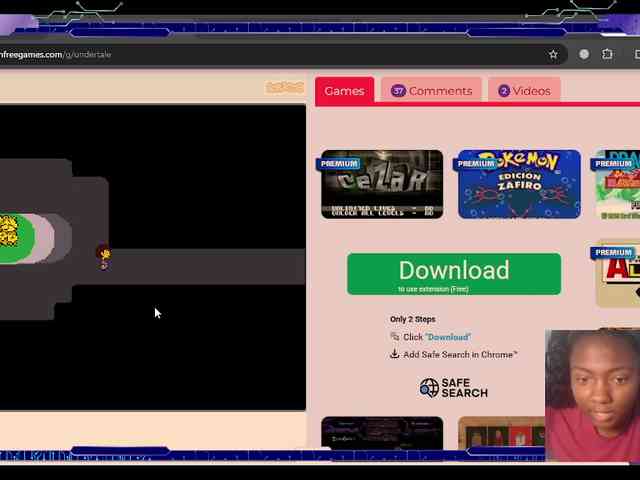Click the Safe Search logo
Viewport: 640px width, 480px height.
(453, 388)
